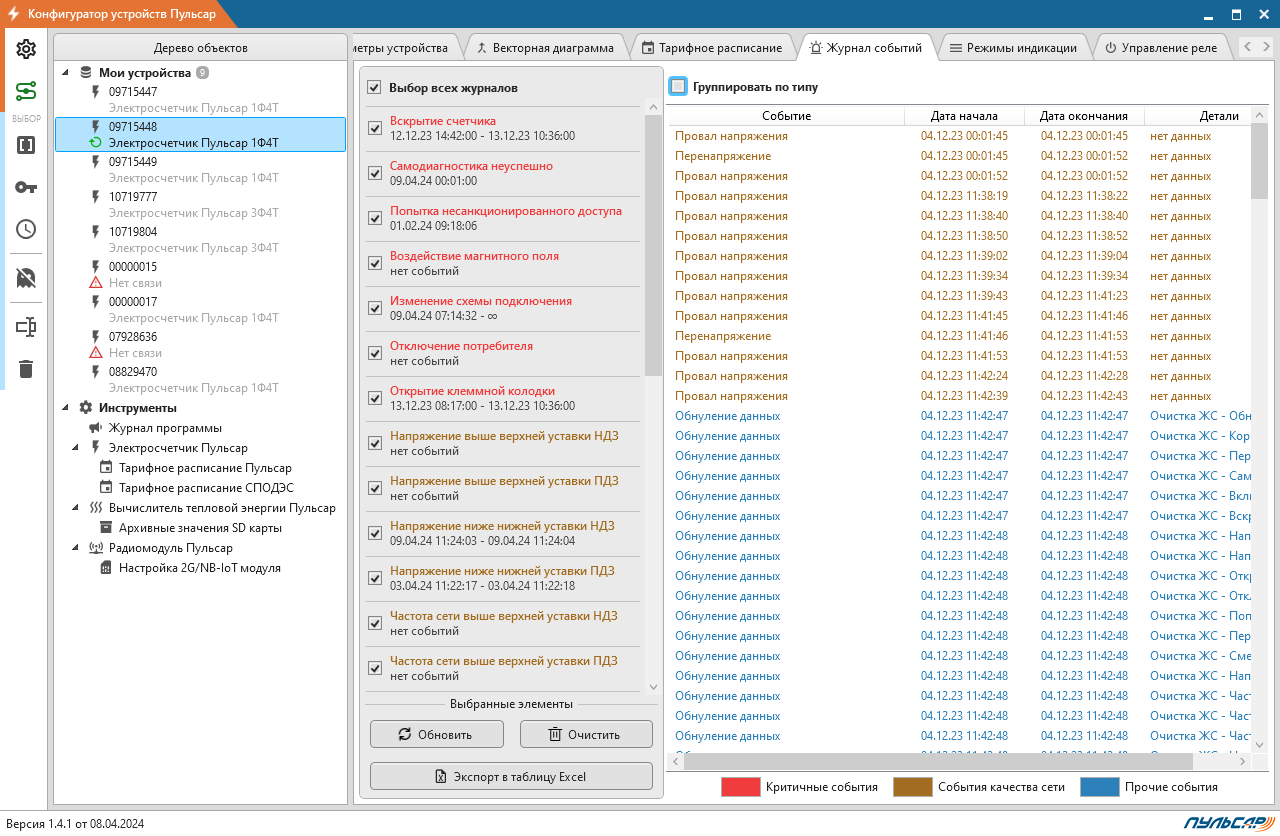1280x836 pixels.
Task: Click the Очистить button
Action: (586, 734)
